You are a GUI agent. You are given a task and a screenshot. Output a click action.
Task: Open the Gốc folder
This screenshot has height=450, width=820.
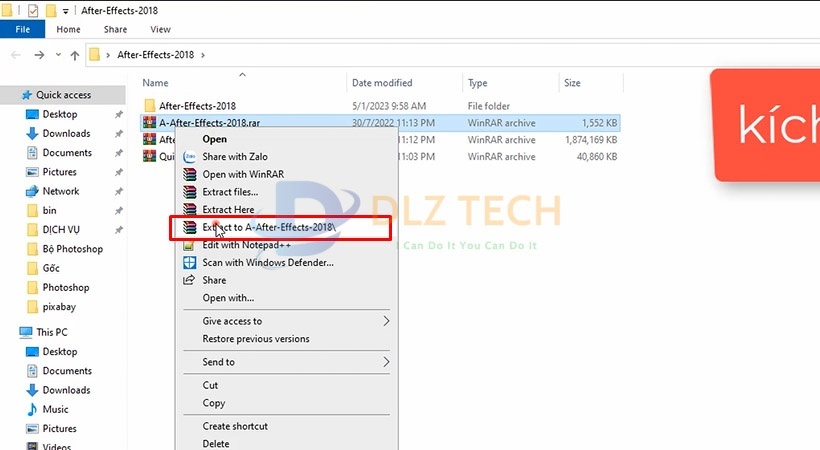click(51, 268)
